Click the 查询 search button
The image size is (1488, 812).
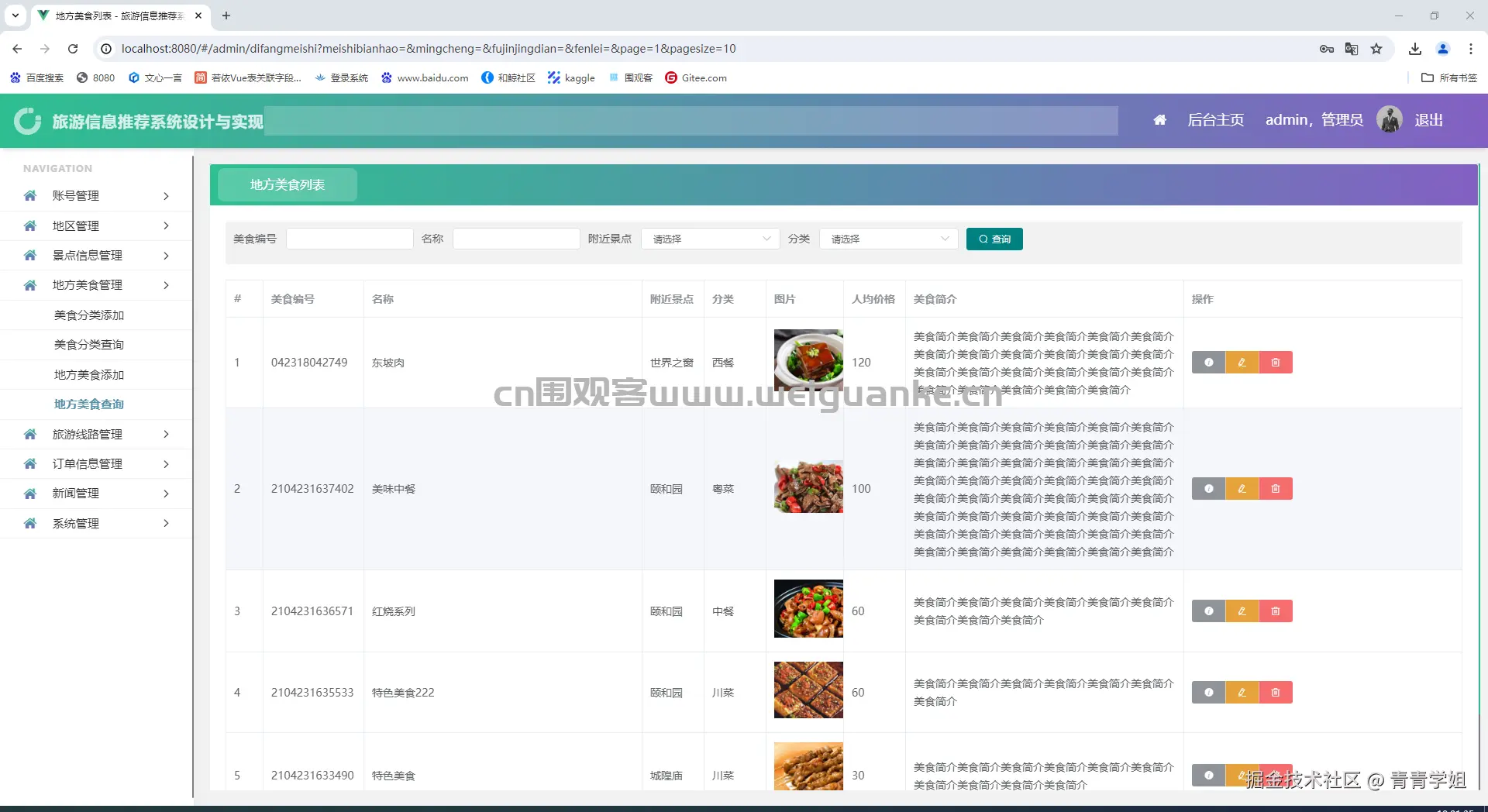[x=994, y=239]
